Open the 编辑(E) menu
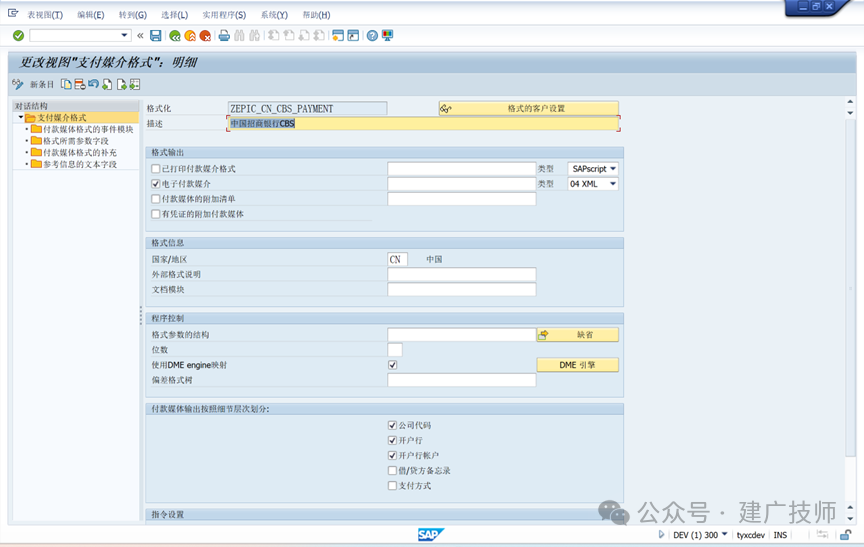The height and width of the screenshot is (547, 864). [x=90, y=15]
